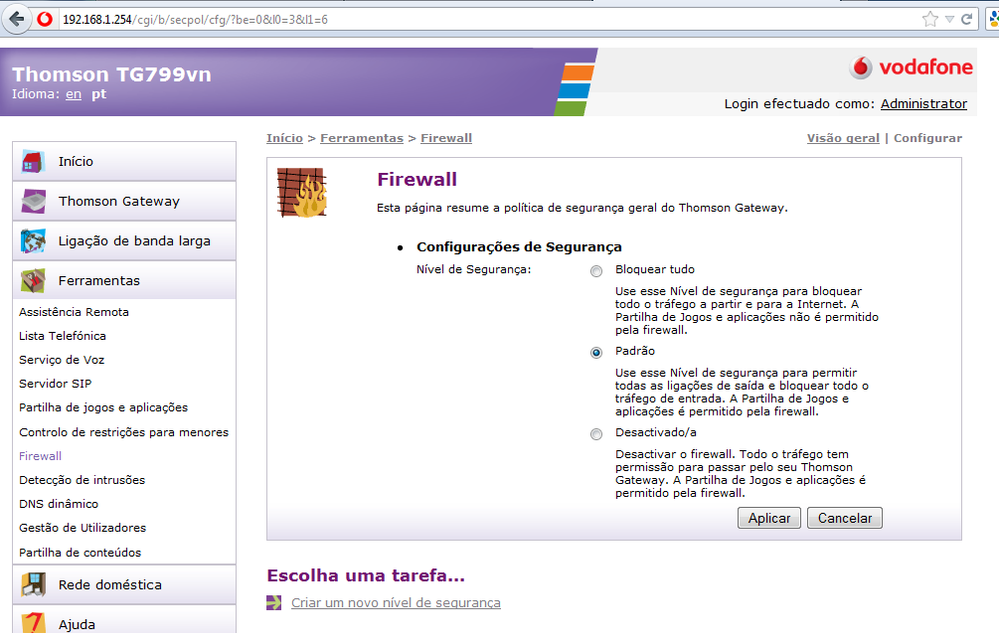
Task: Switch to the Visão geral view
Action: point(843,138)
